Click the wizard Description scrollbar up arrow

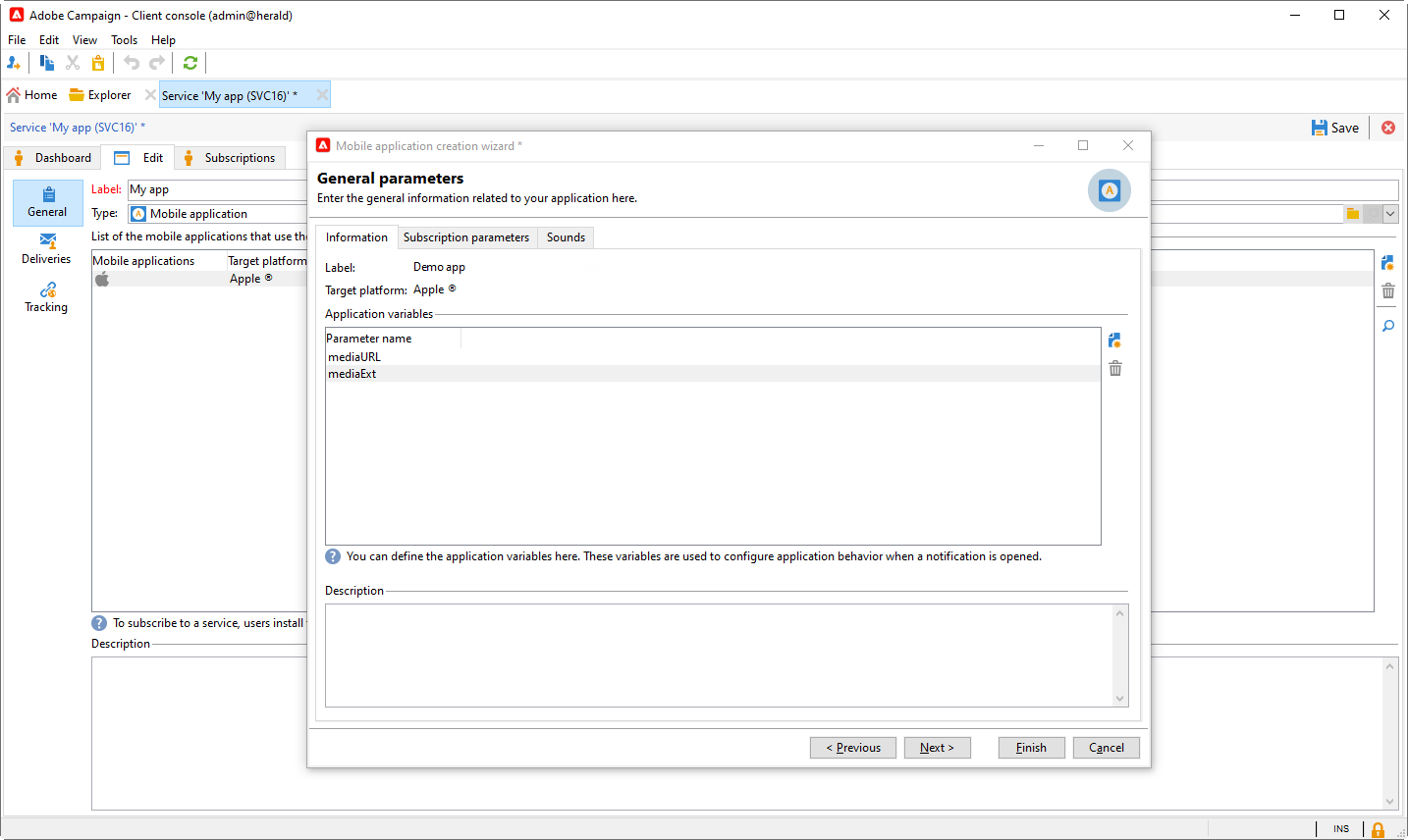pyautogui.click(x=1120, y=613)
